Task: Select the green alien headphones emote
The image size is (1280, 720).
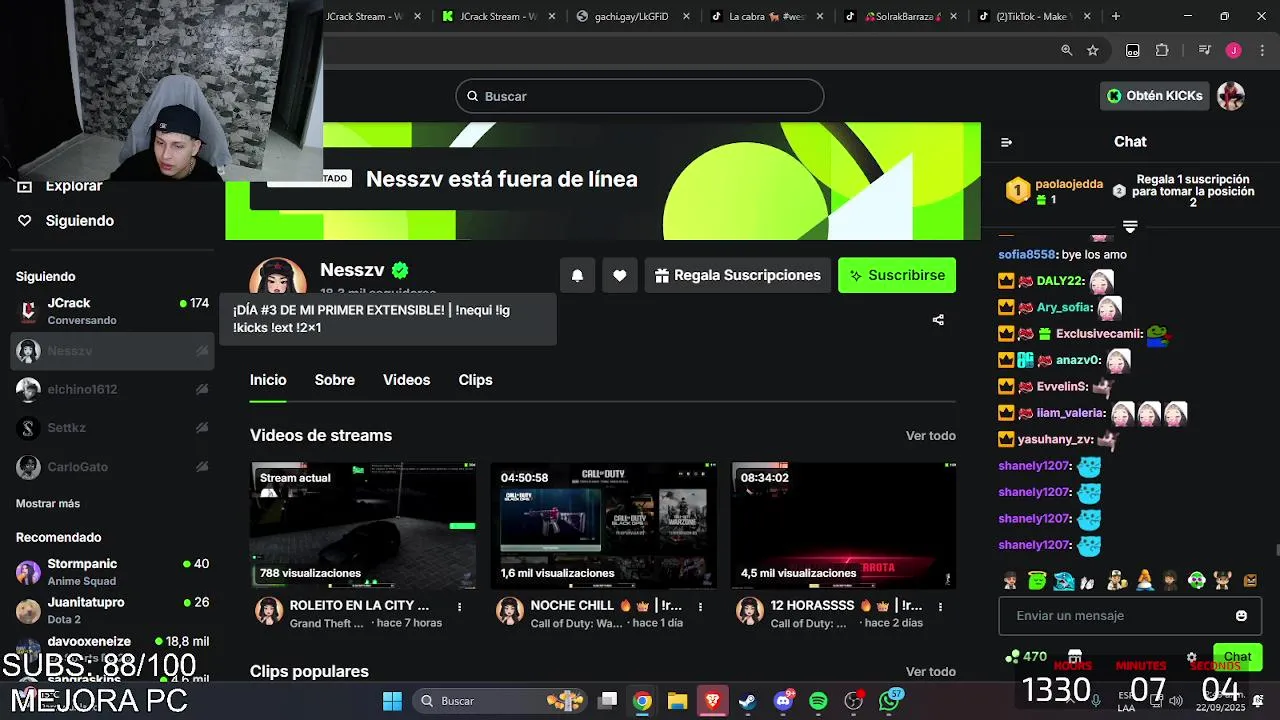Action: pos(1197,580)
